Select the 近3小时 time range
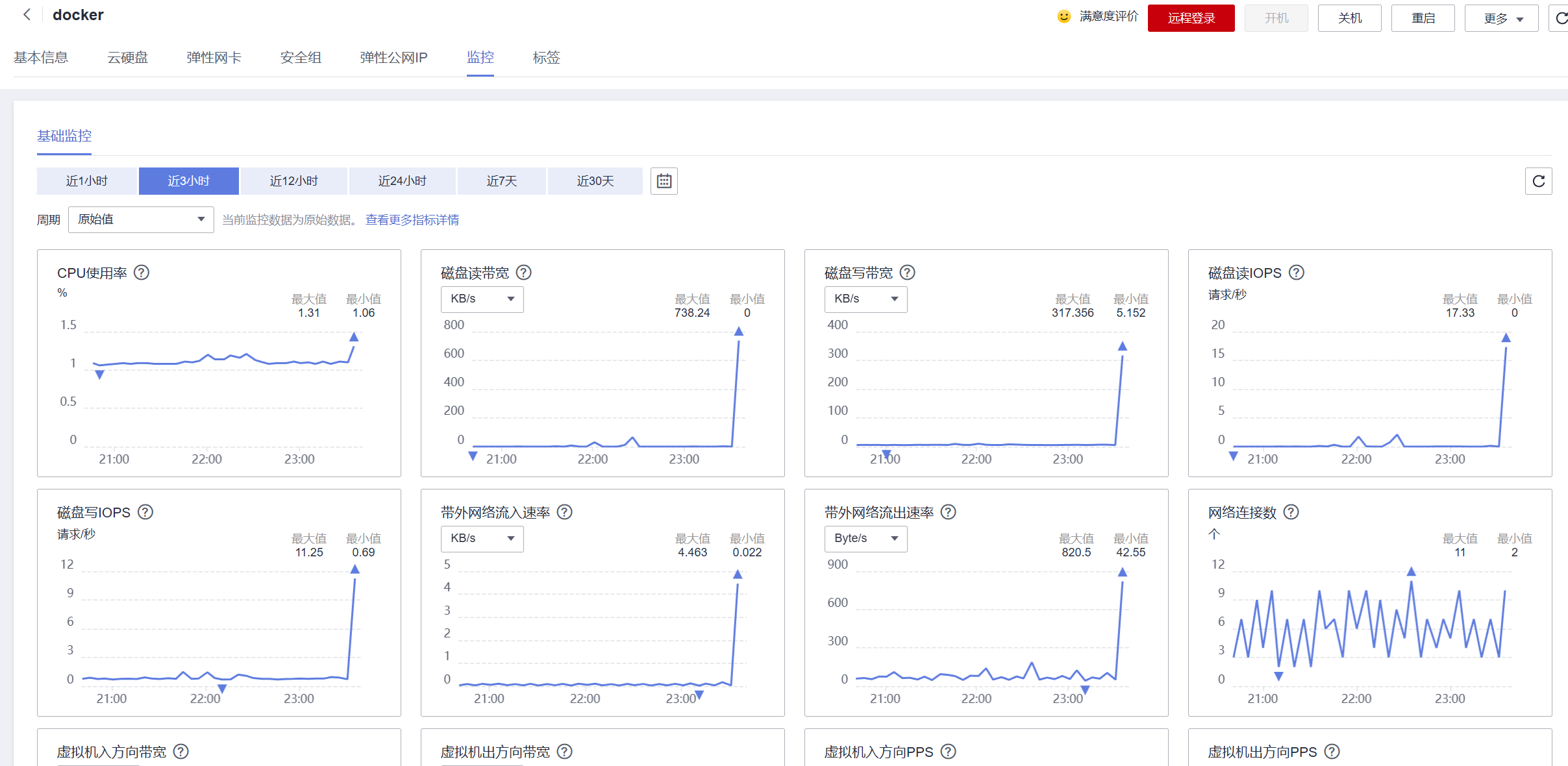1568x766 pixels. coord(189,181)
